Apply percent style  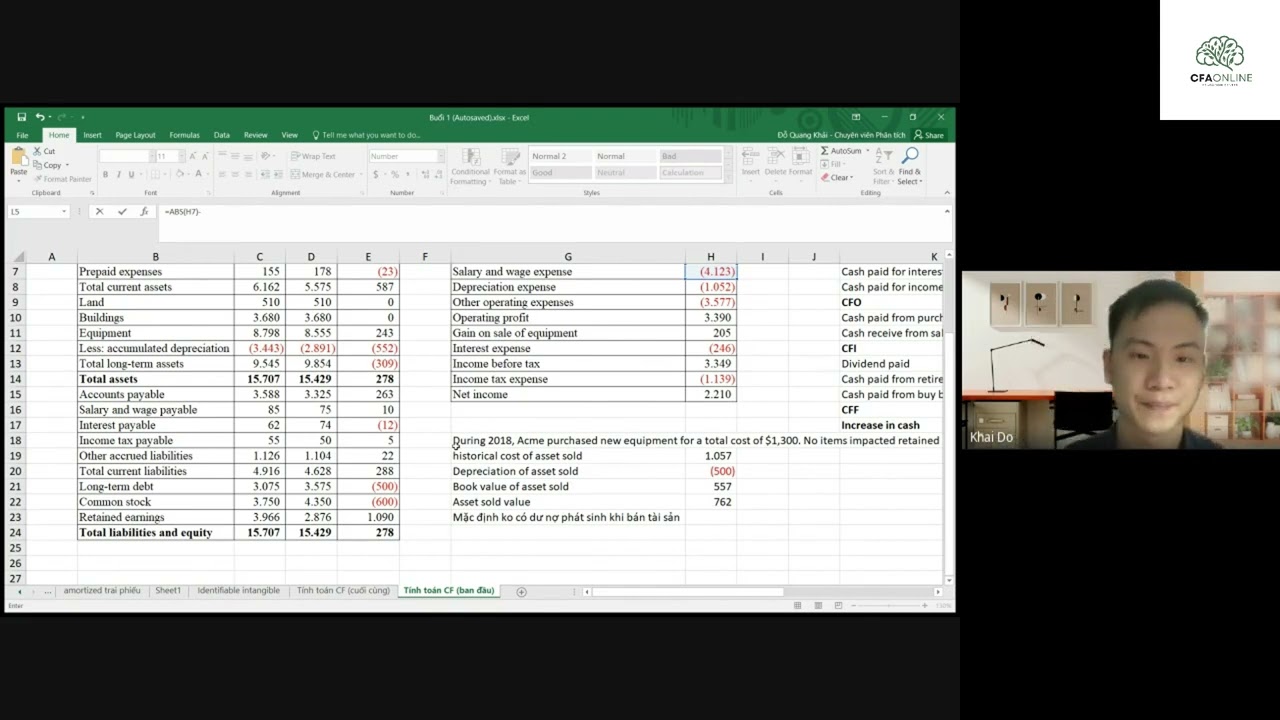395,174
